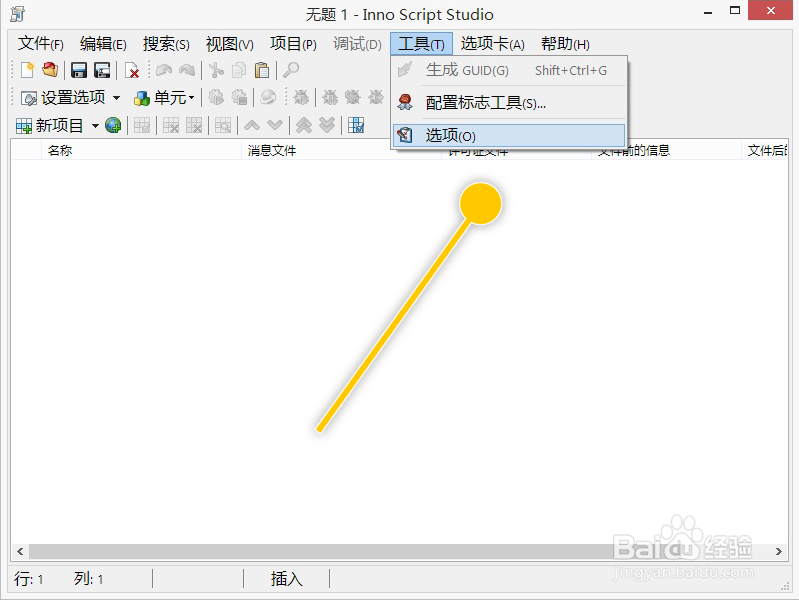The height and width of the screenshot is (600, 799).
Task: Click the first Delete item grid icon
Action: pyautogui.click(x=171, y=125)
